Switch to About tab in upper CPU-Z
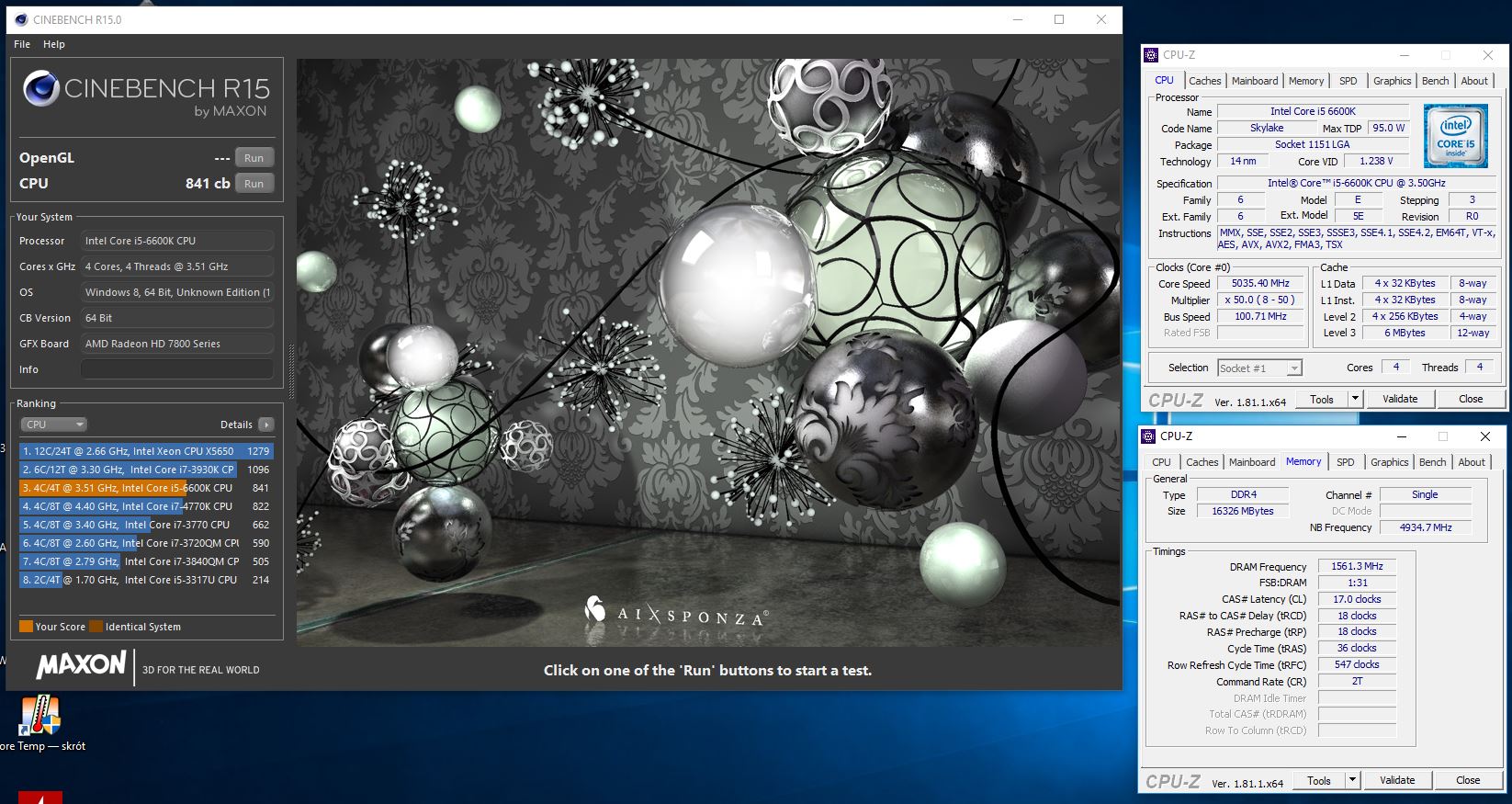 tap(1474, 81)
